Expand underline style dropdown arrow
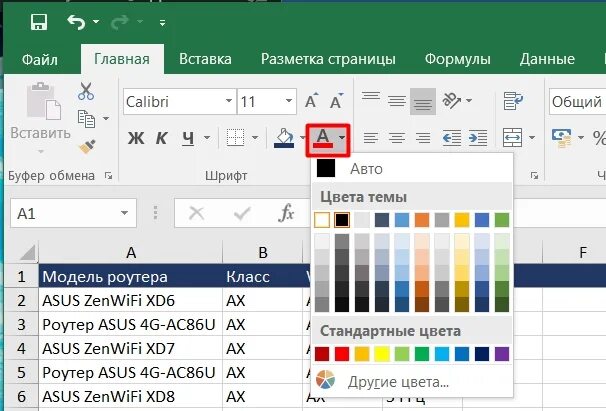The width and height of the screenshot is (606, 411). pyautogui.click(x=207, y=137)
